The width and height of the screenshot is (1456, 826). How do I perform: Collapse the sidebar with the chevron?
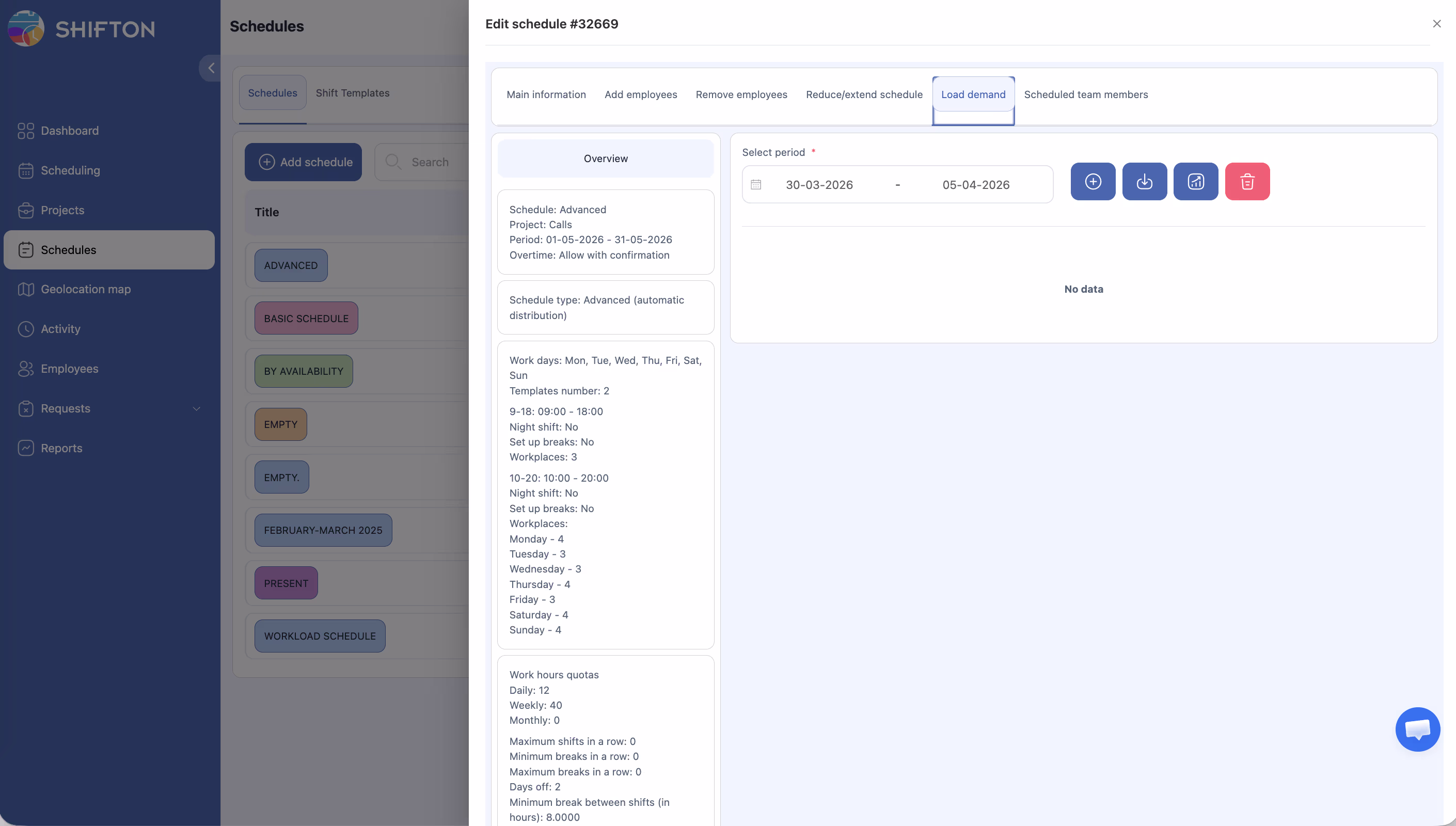(211, 68)
